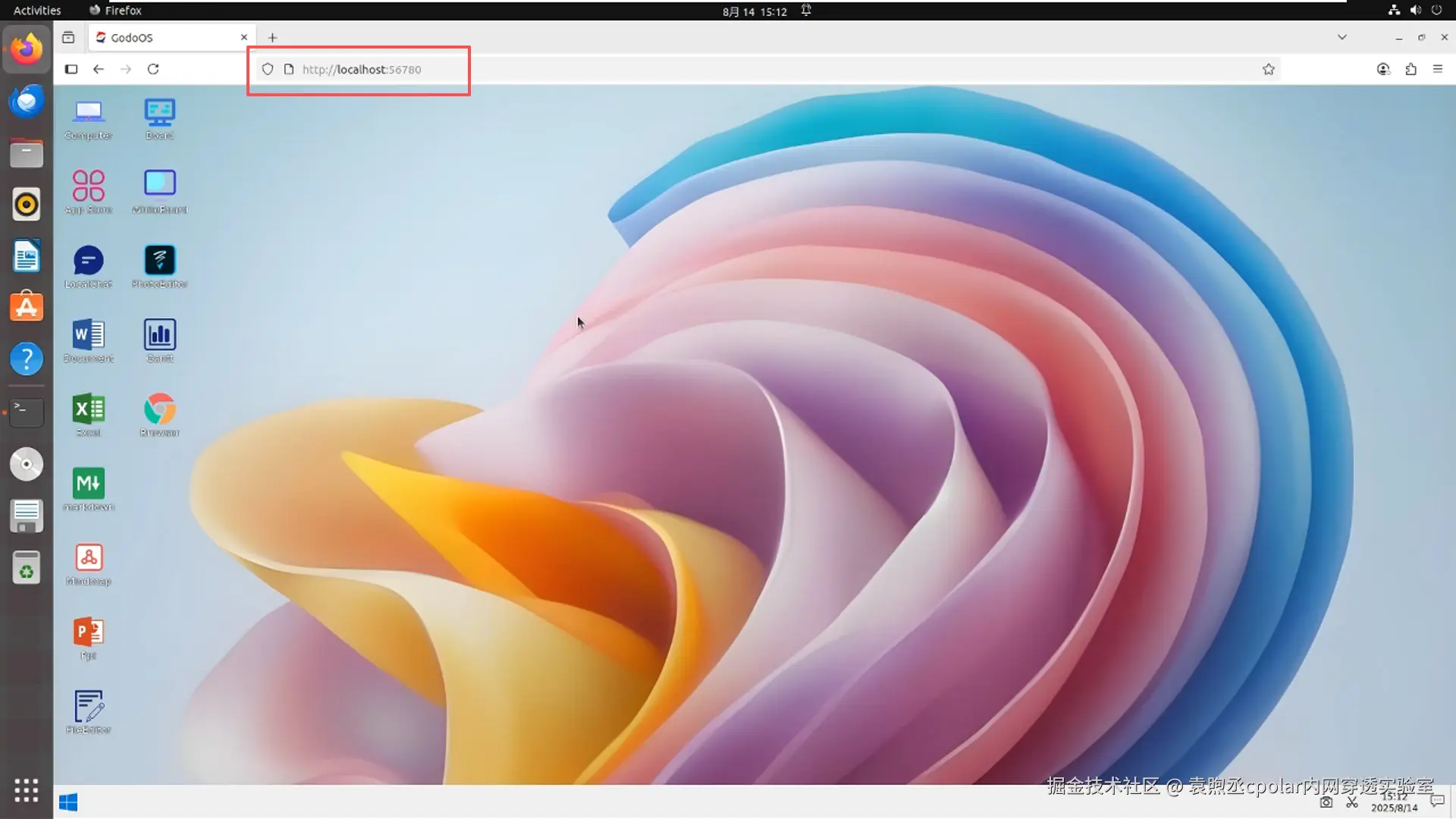Launch Rhythmbox from the dock
This screenshot has height=819, width=1456.
(27, 204)
